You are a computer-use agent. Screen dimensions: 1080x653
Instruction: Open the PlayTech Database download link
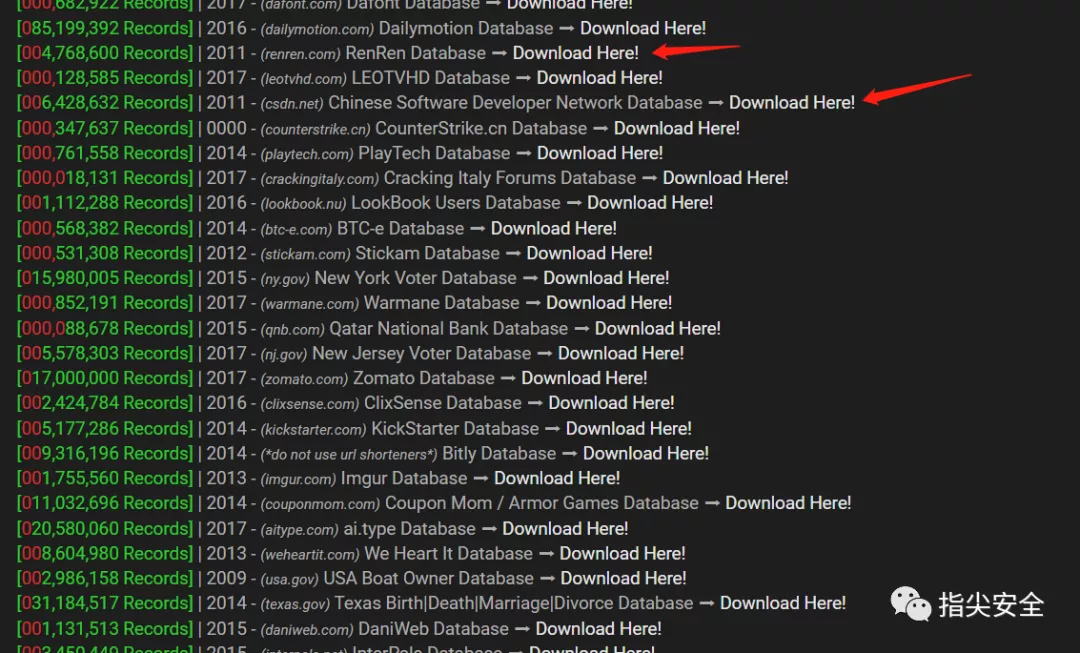click(600, 153)
